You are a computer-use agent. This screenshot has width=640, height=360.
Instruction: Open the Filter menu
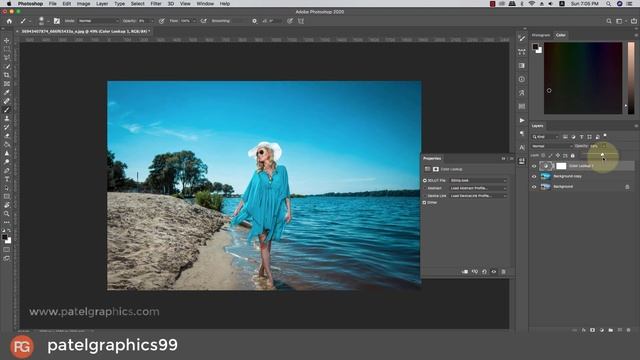click(156, 4)
